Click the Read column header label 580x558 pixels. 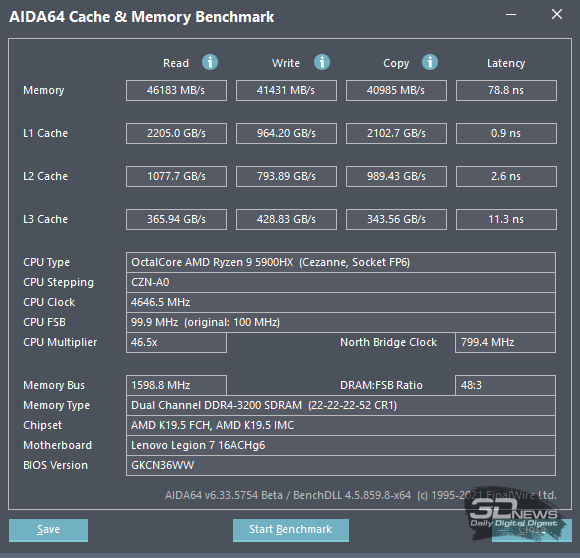[x=176, y=63]
